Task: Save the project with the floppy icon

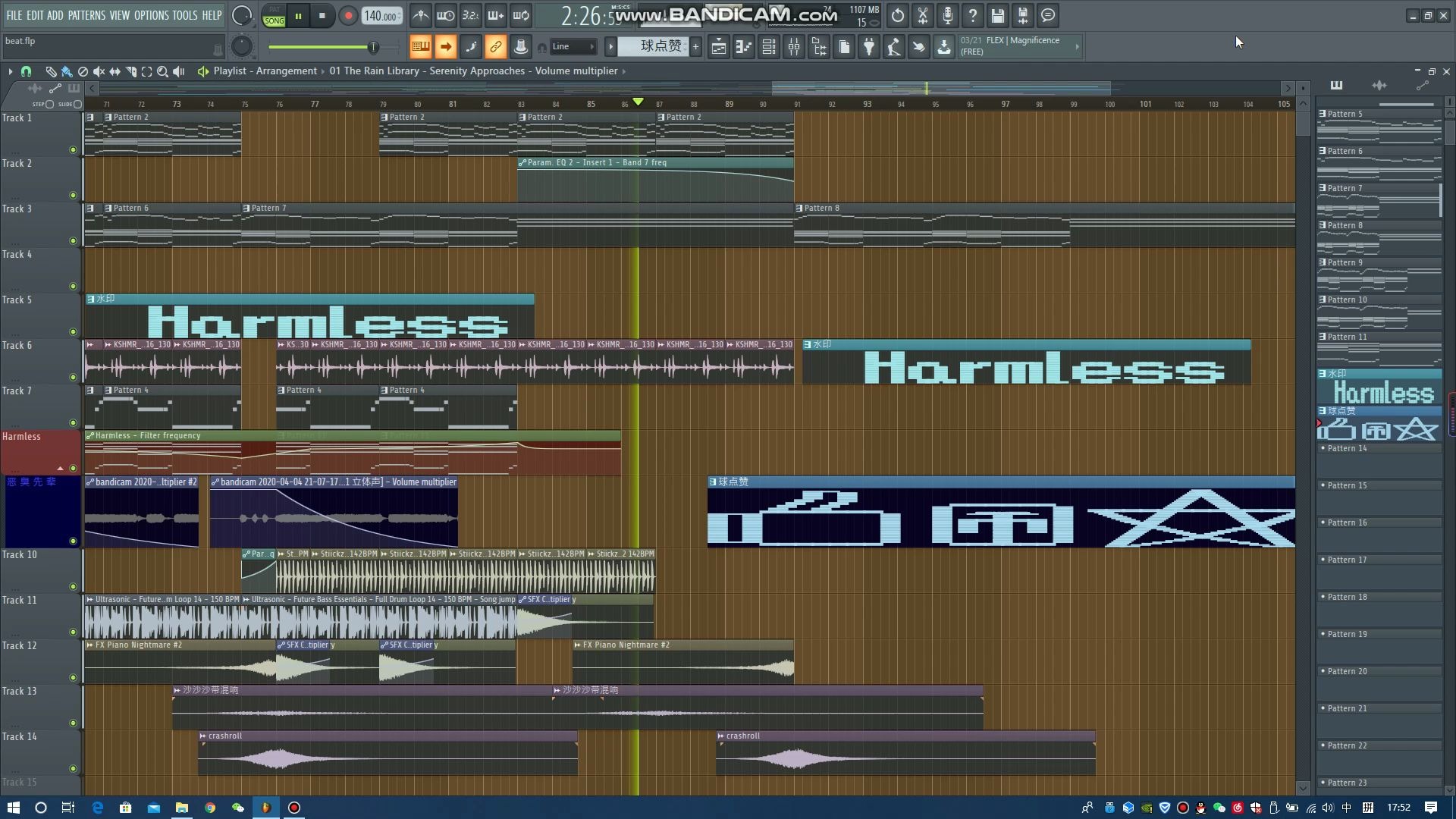Action: 998,15
